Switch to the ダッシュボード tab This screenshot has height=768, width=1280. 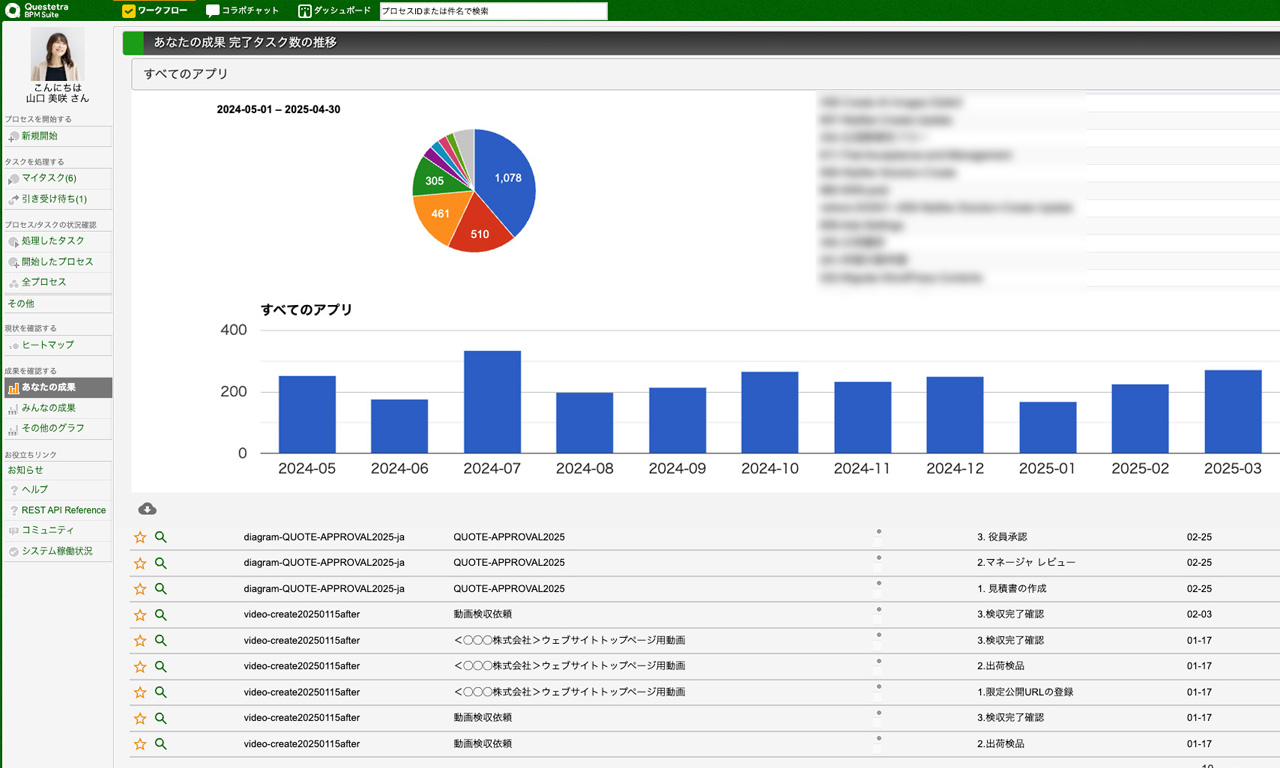pos(335,11)
